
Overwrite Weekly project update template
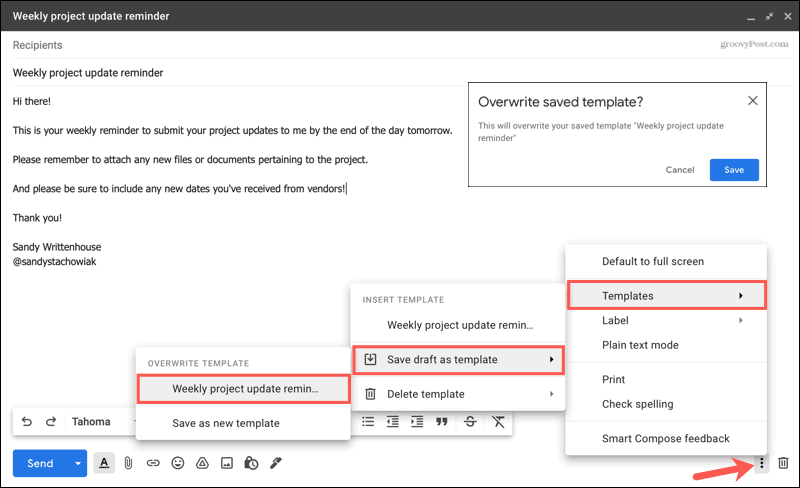tap(244, 389)
